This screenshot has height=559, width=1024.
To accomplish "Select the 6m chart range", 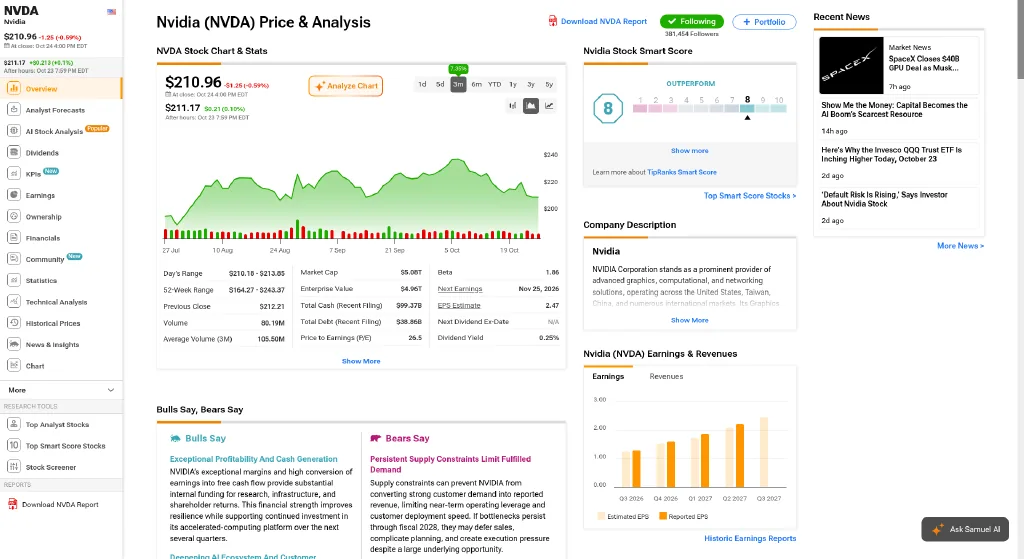I will tap(477, 84).
